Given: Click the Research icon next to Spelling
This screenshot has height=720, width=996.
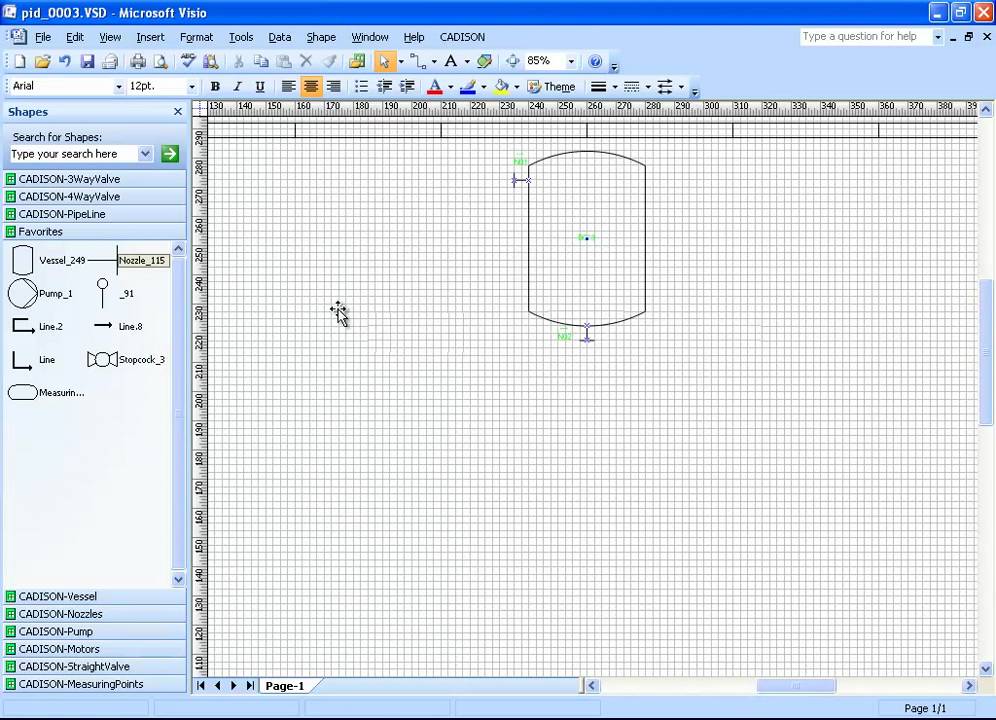Looking at the screenshot, I should point(211,62).
